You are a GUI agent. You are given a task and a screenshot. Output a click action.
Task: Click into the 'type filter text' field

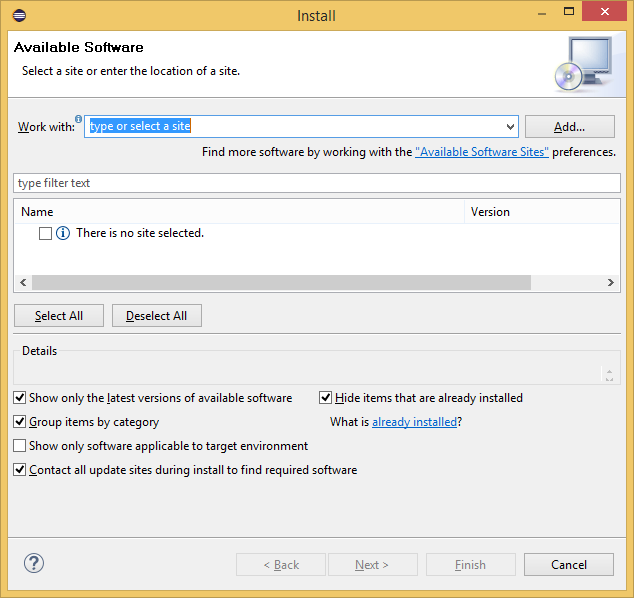[x=317, y=184]
